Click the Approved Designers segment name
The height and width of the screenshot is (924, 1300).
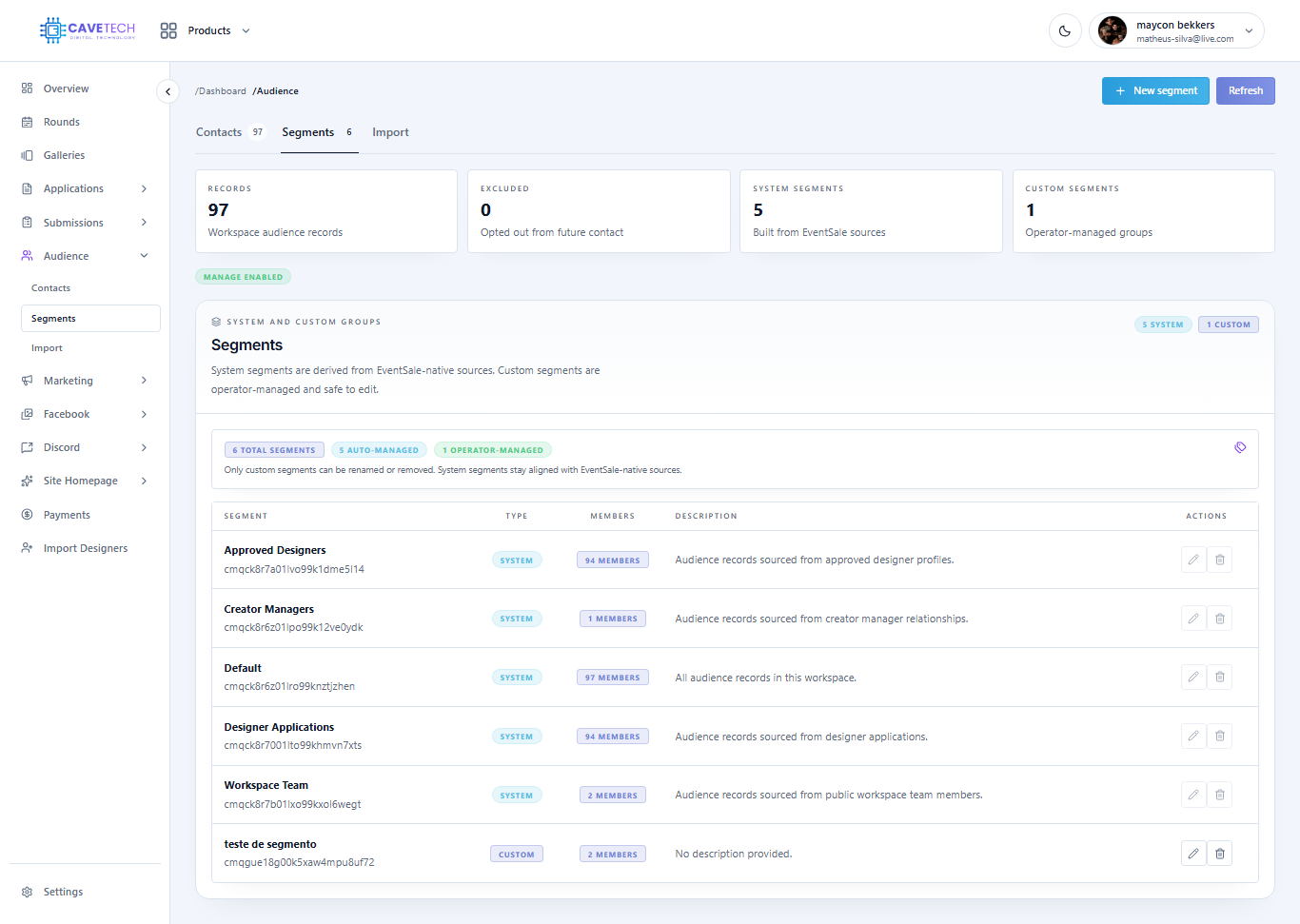(275, 550)
